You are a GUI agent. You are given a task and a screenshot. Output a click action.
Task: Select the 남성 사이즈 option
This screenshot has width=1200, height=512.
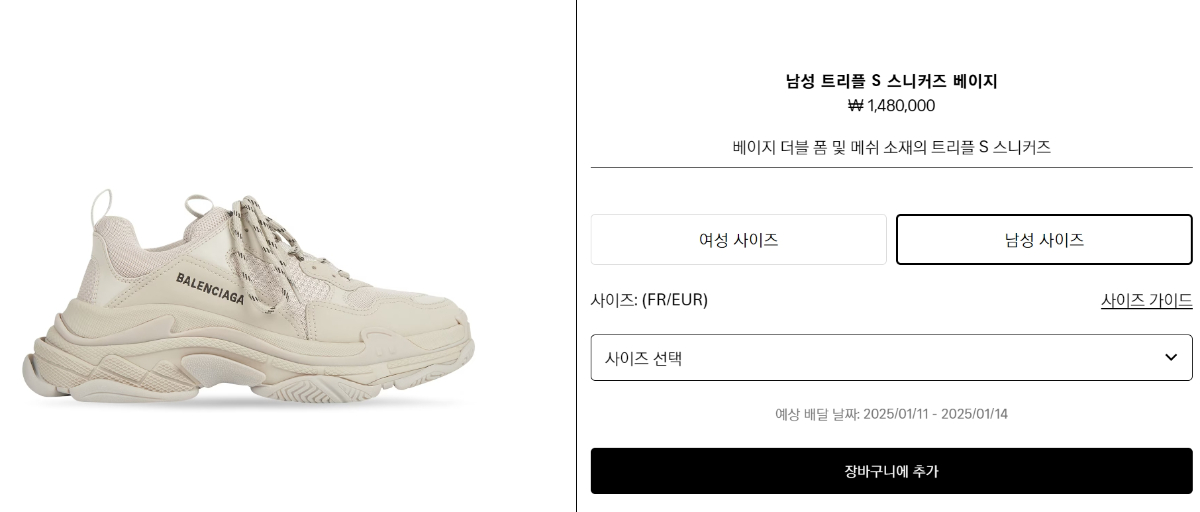pyautogui.click(x=1044, y=240)
